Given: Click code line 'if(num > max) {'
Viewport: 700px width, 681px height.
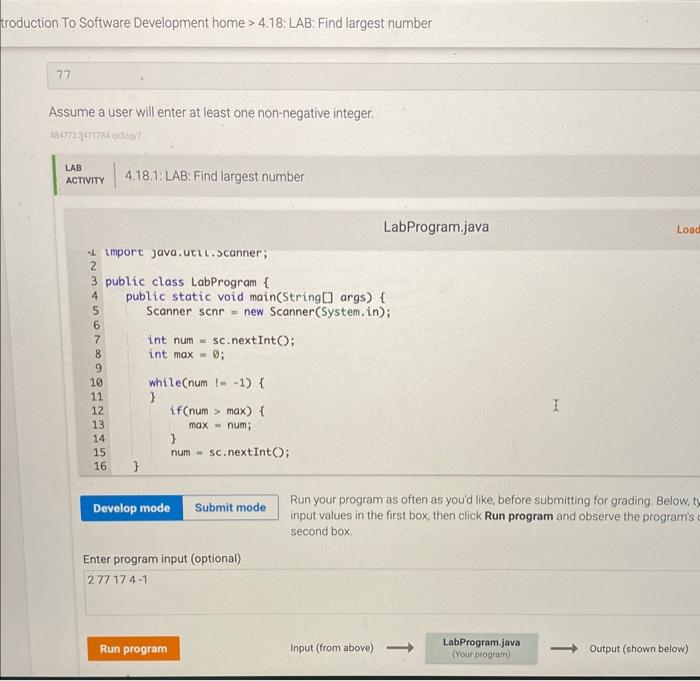Looking at the screenshot, I should pyautogui.click(x=217, y=411).
